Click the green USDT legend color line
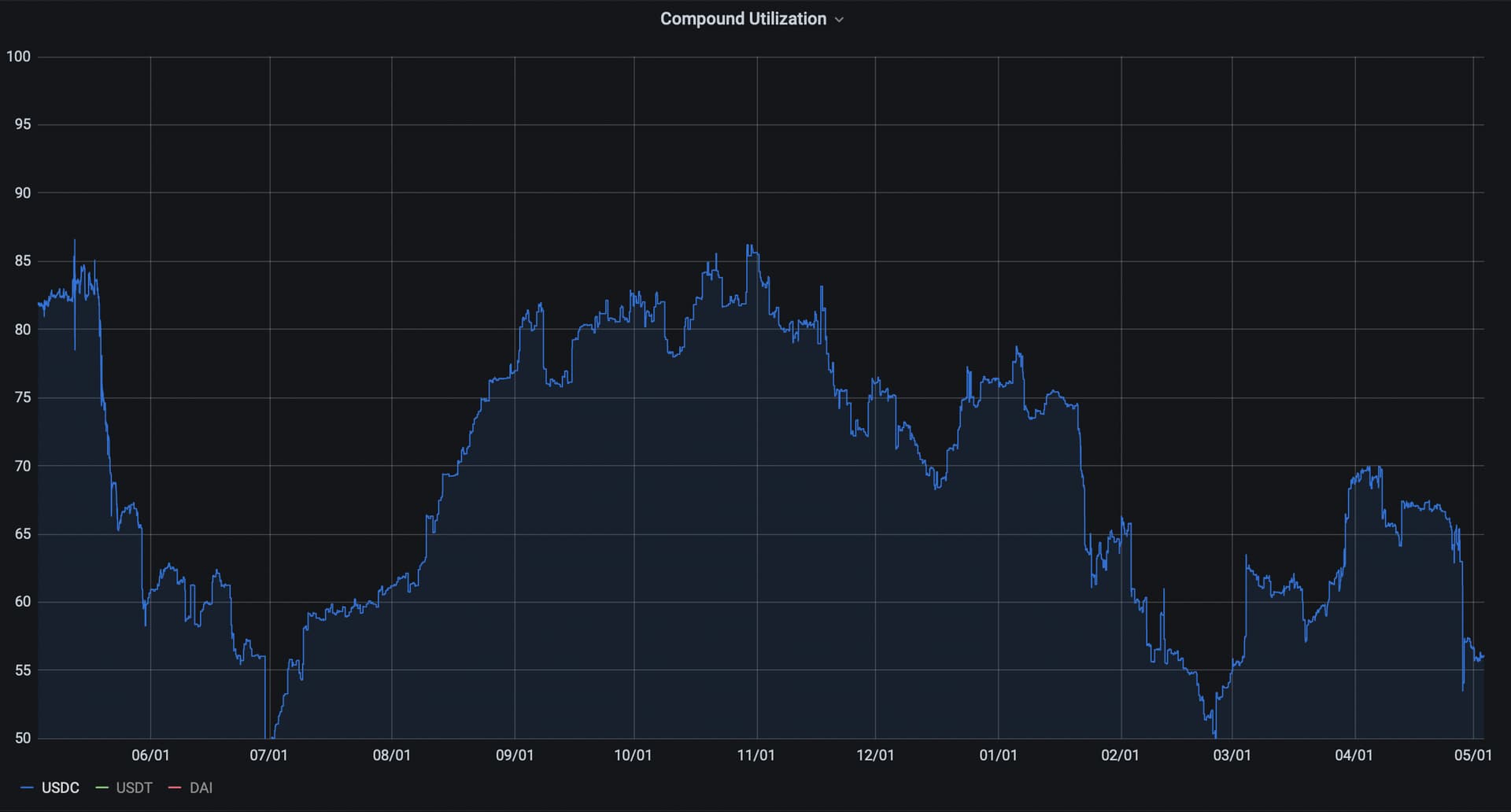The image size is (1511, 812). (x=102, y=788)
